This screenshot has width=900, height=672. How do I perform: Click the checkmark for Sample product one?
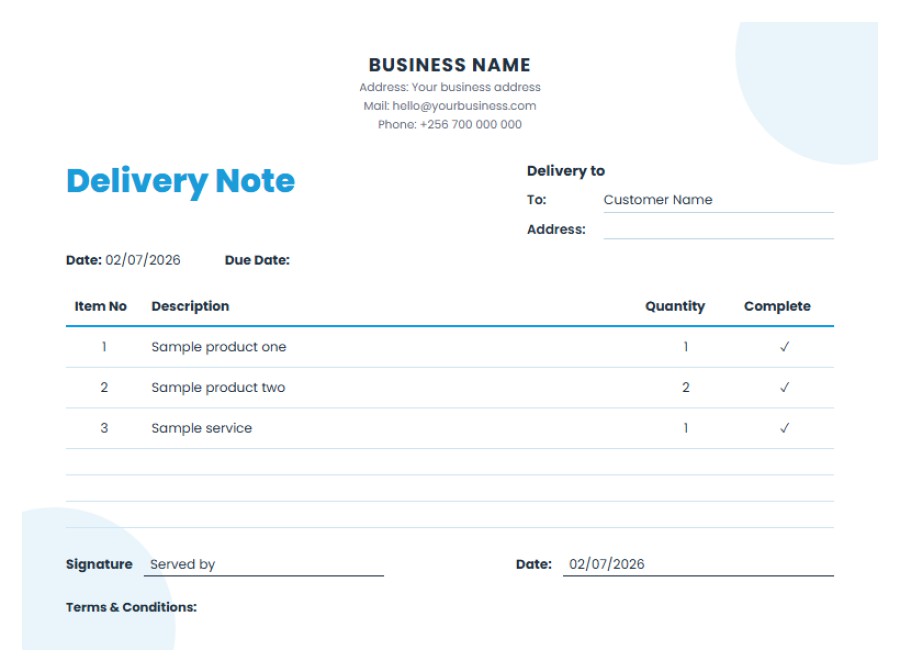[x=785, y=347]
